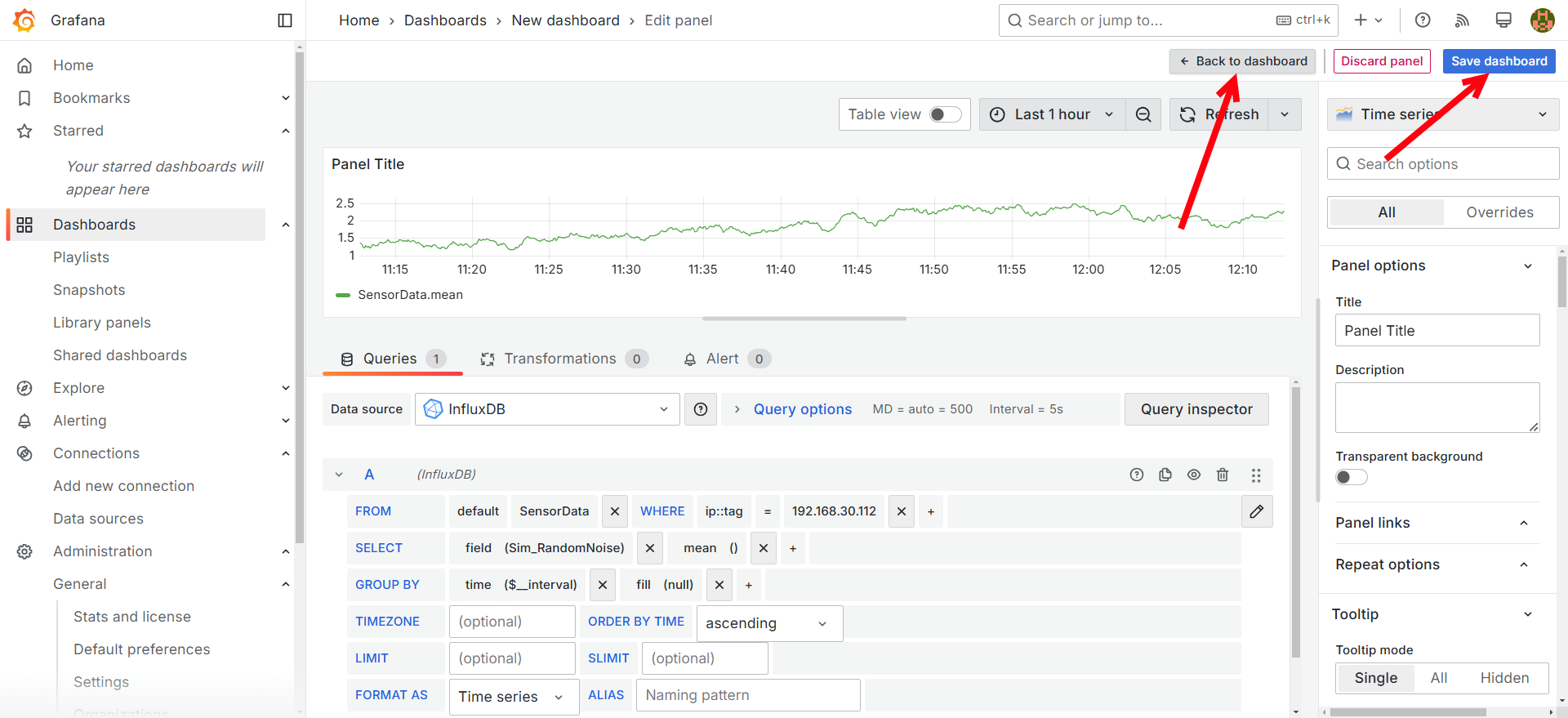The image size is (1568, 718).
Task: Switch to the Transformations tab
Action: pyautogui.click(x=560, y=359)
